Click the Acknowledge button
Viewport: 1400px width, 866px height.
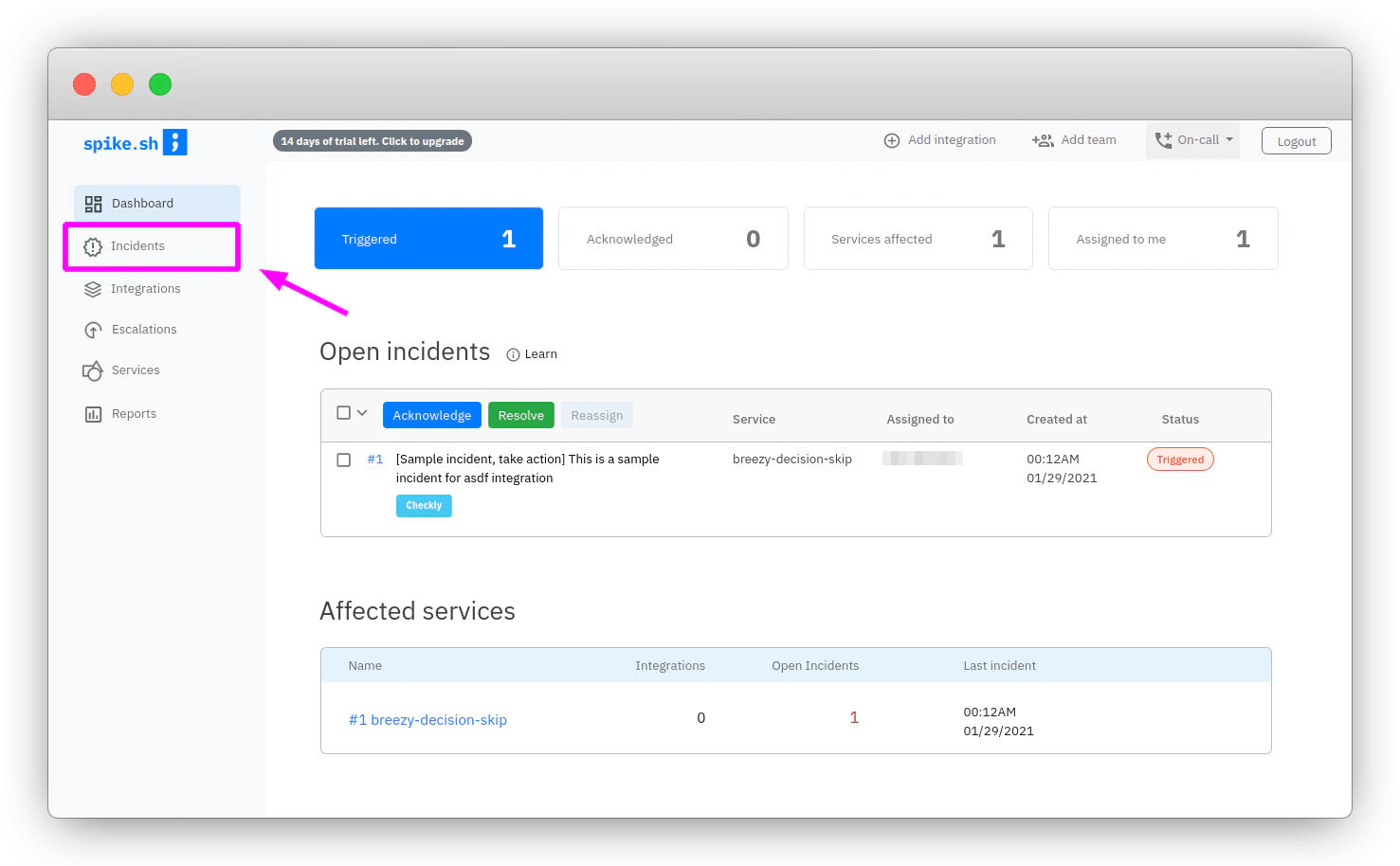(432, 415)
